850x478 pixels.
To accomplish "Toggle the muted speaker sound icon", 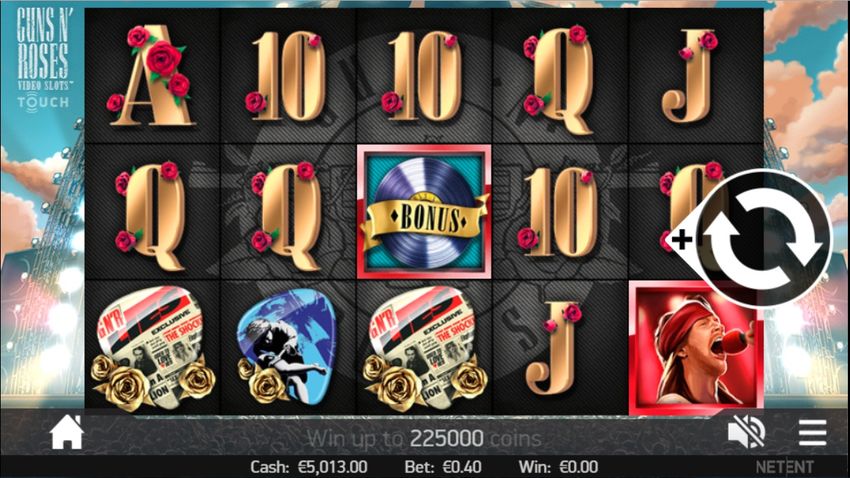I will point(746,432).
